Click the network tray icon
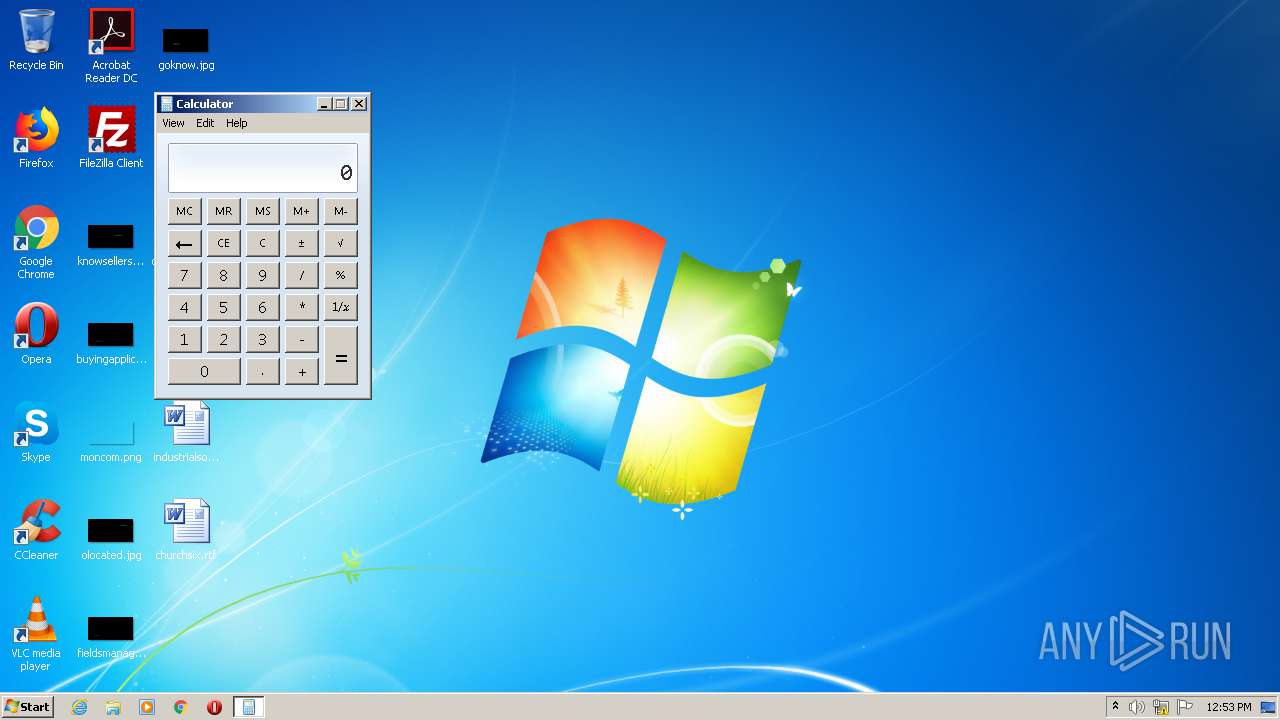The width and height of the screenshot is (1280, 720). click(1161, 707)
